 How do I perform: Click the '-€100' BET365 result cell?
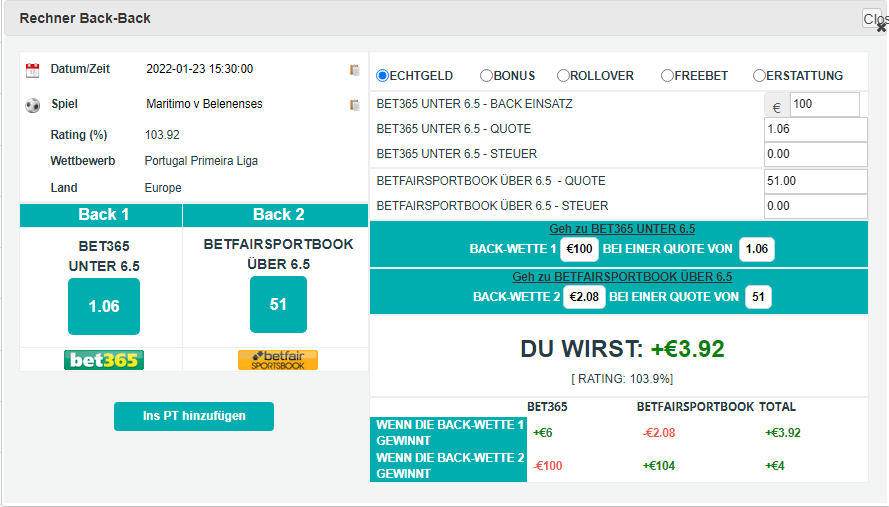coord(548,466)
